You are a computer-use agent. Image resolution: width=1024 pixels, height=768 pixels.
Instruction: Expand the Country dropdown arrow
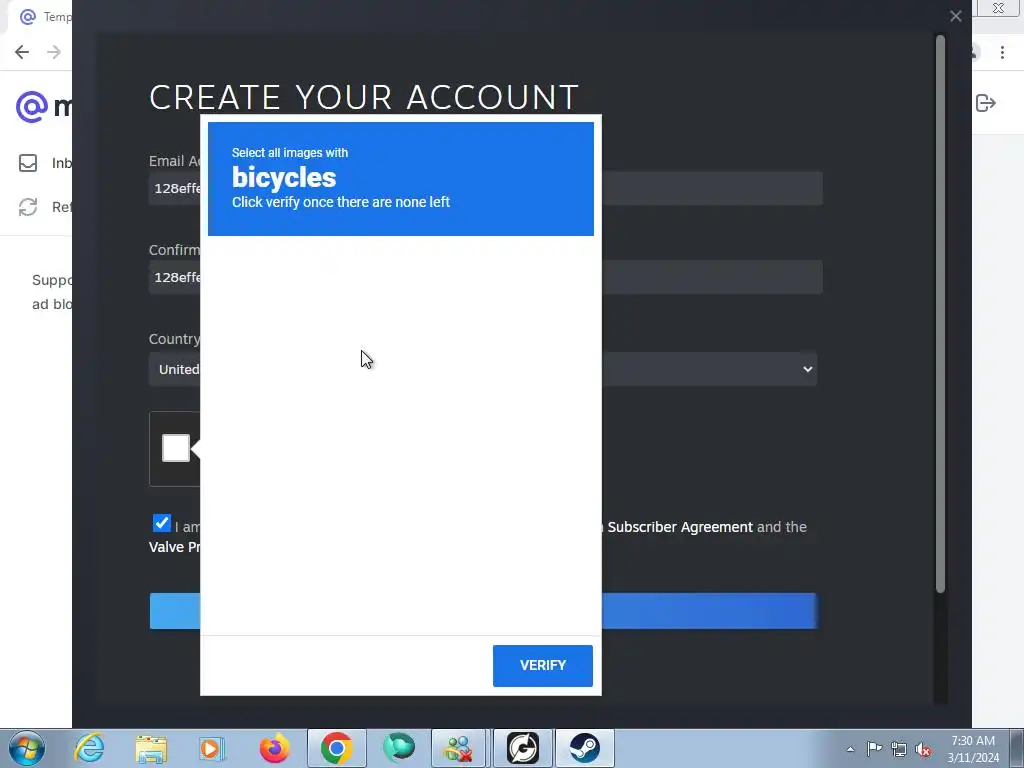click(x=808, y=369)
